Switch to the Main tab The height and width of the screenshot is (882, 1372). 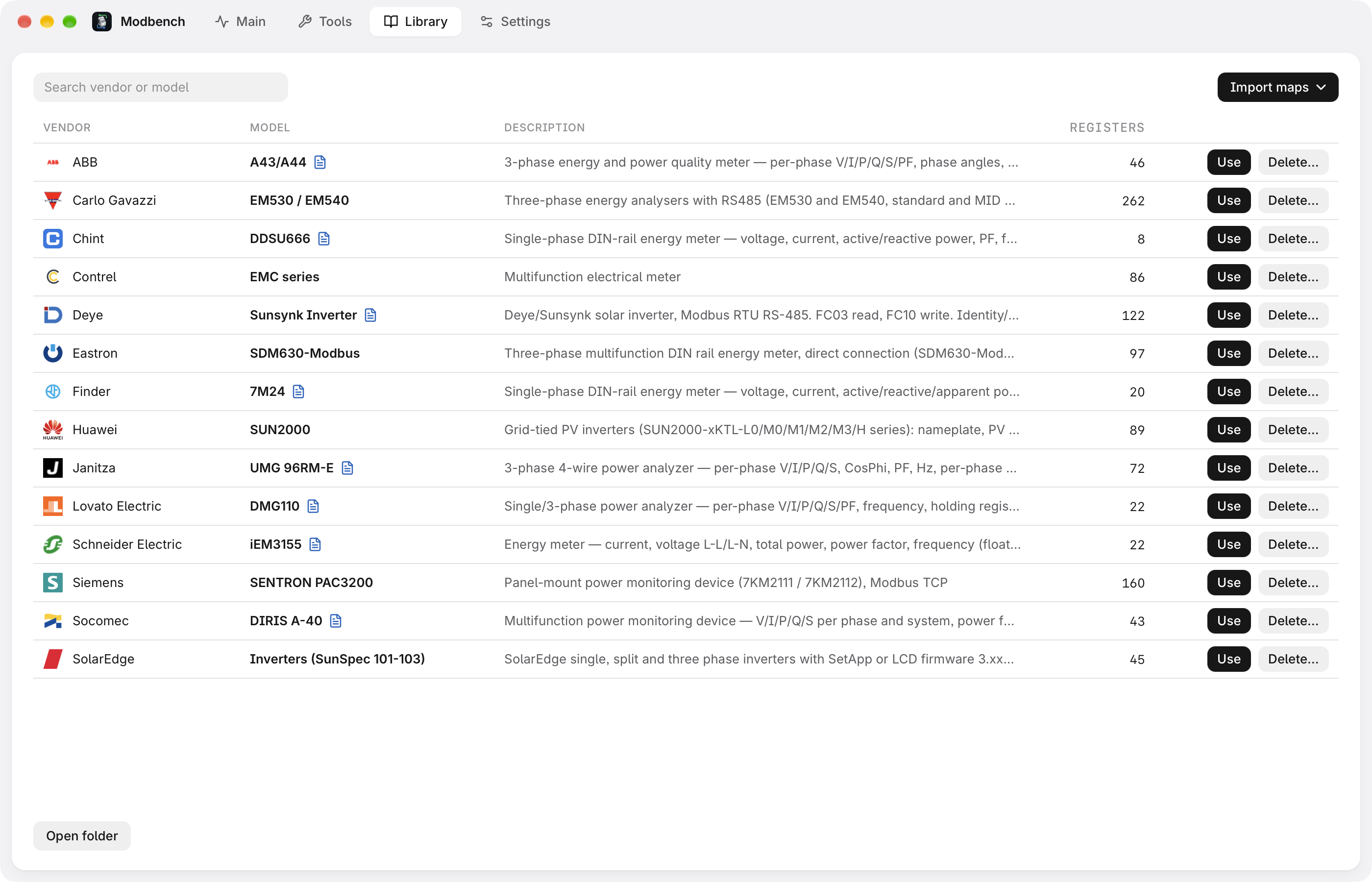(241, 22)
